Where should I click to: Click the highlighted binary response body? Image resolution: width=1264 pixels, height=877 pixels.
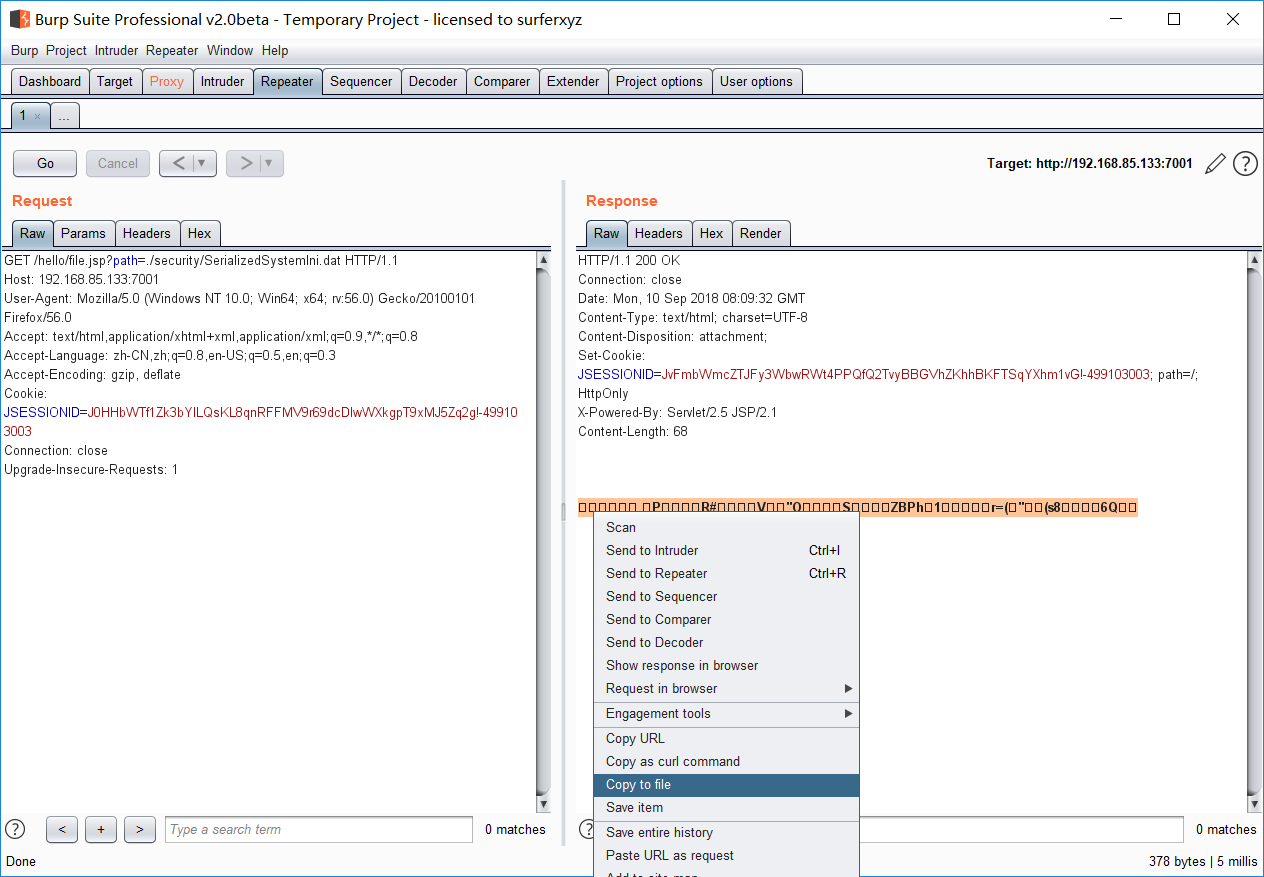click(x=858, y=507)
